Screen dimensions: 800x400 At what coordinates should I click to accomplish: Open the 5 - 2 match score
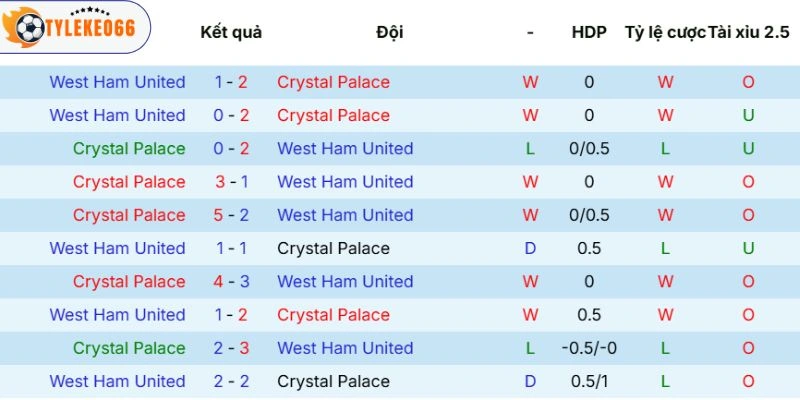(231, 215)
